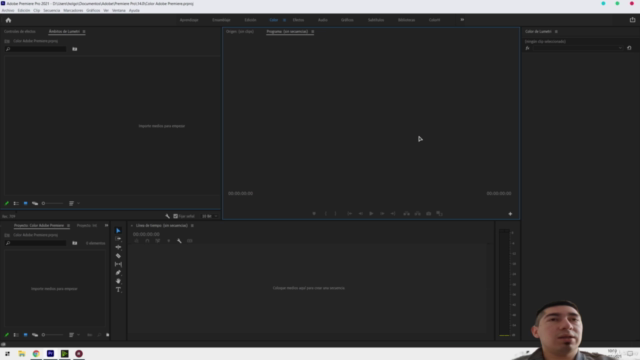Click the Home icon
640x360 pixels.
(8, 20)
